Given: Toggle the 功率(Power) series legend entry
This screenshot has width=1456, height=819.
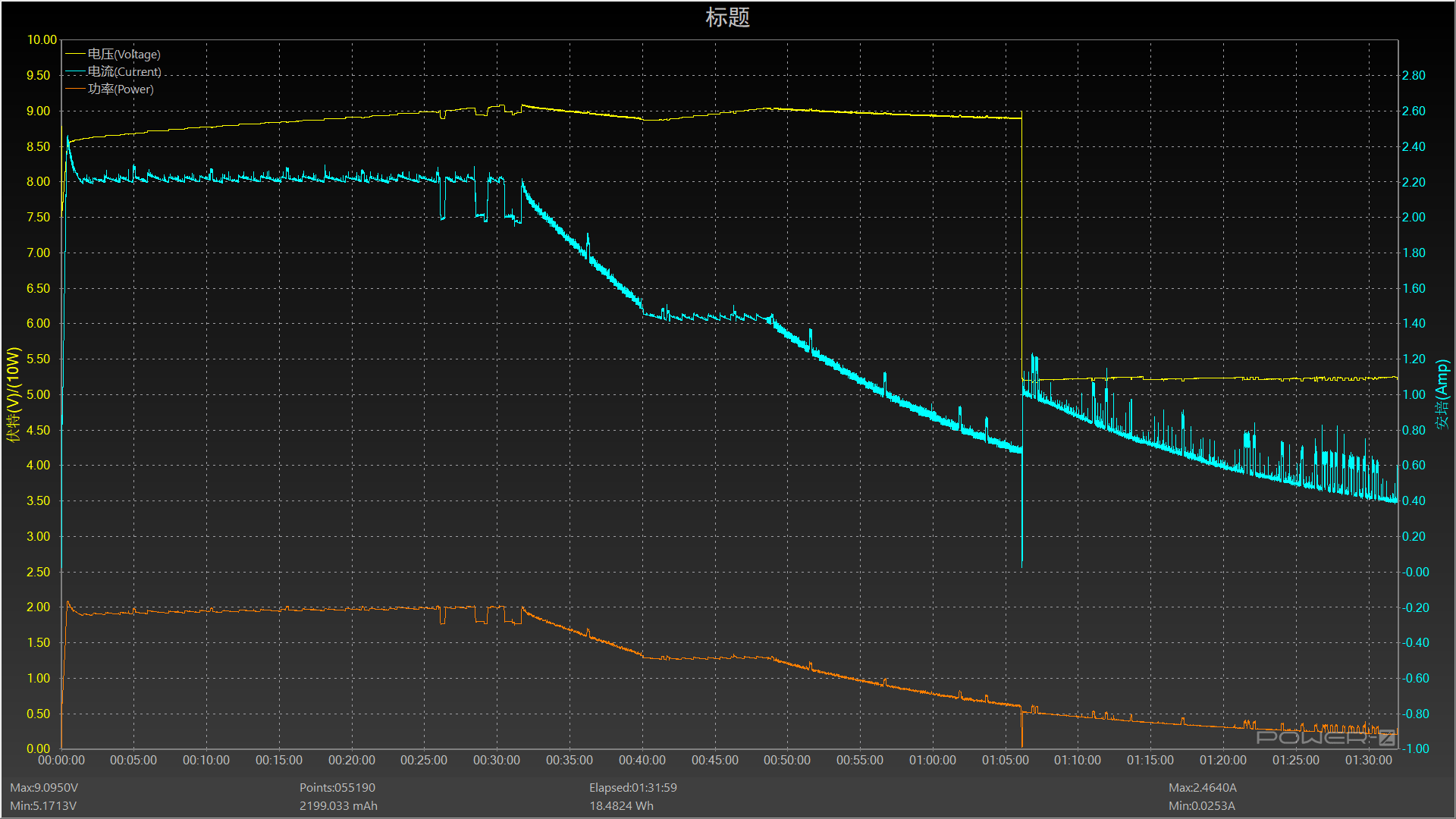Looking at the screenshot, I should 121,89.
